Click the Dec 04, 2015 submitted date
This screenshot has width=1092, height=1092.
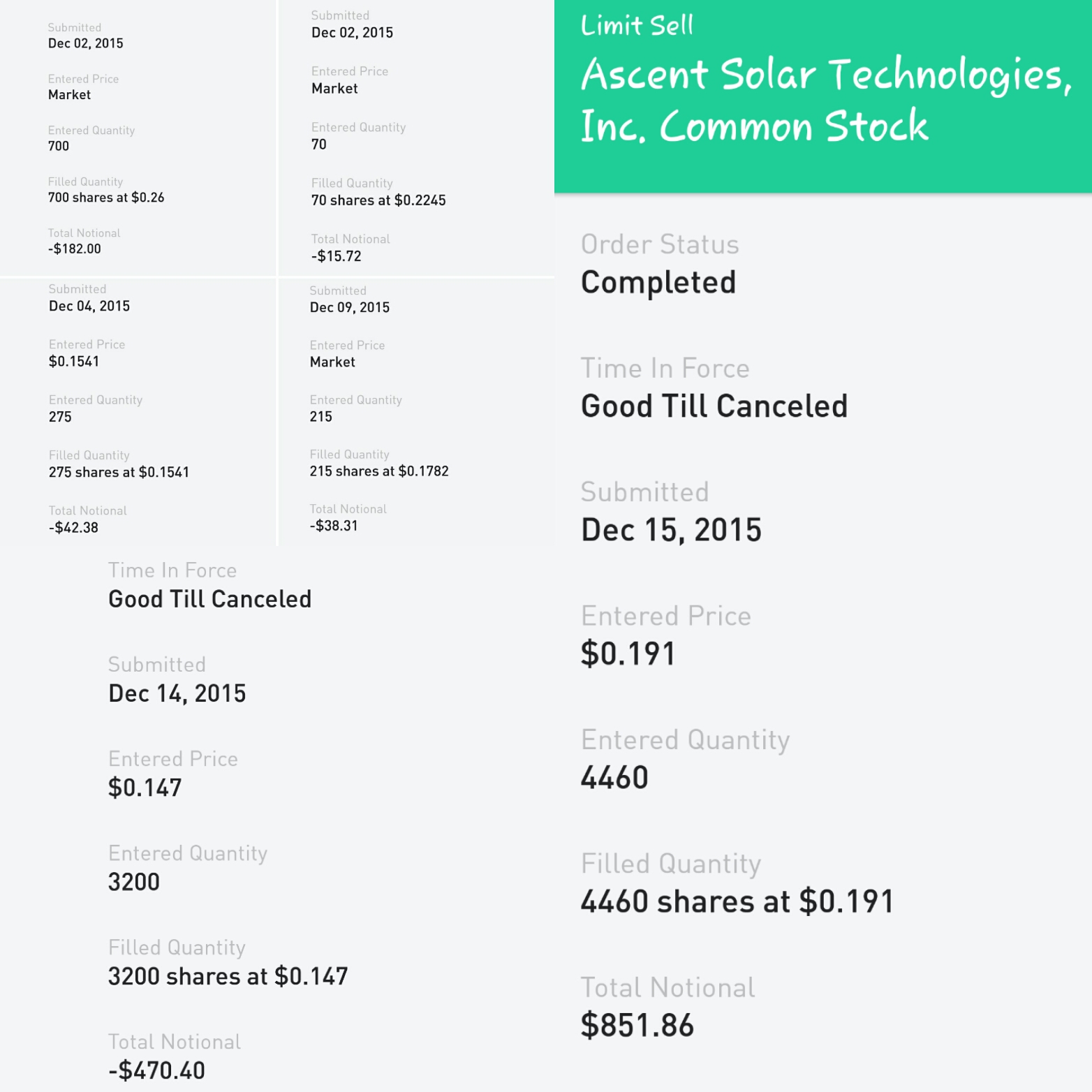pos(89,306)
